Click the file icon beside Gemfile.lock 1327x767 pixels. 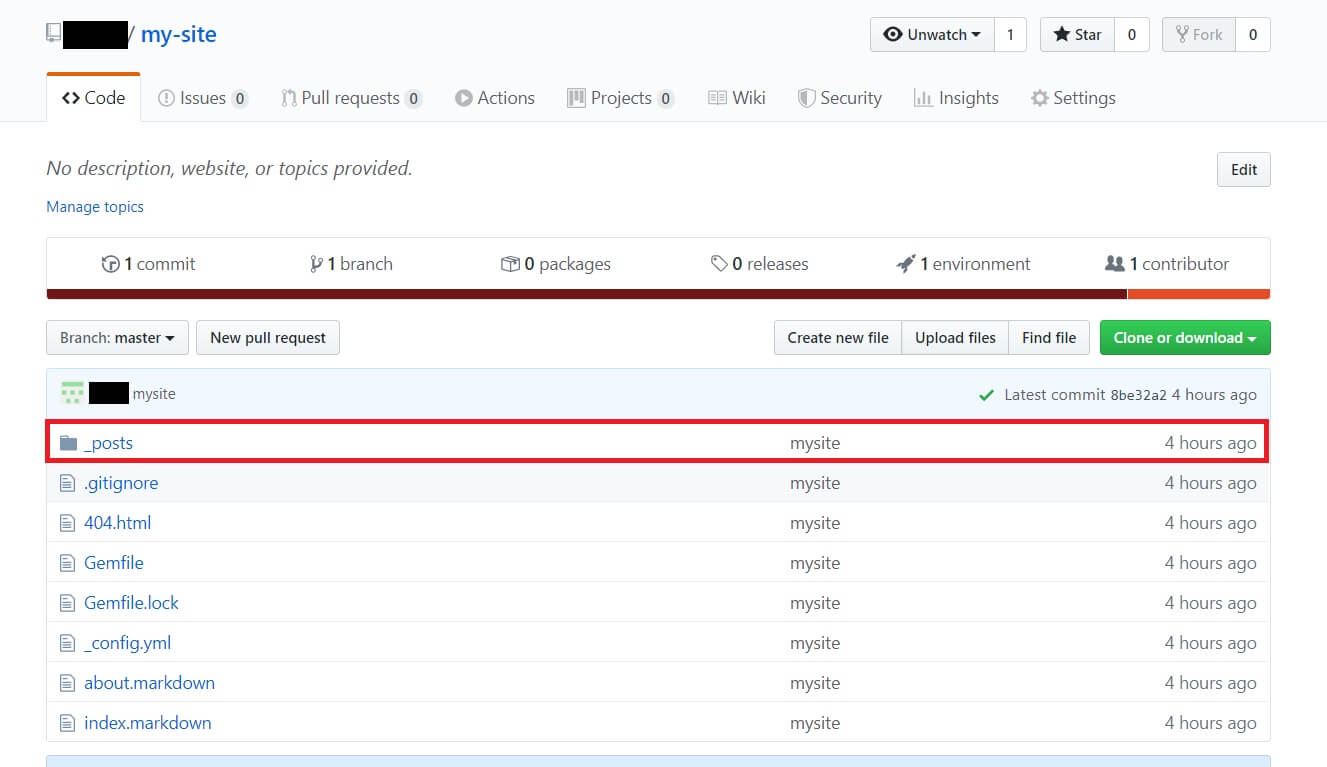pos(67,603)
